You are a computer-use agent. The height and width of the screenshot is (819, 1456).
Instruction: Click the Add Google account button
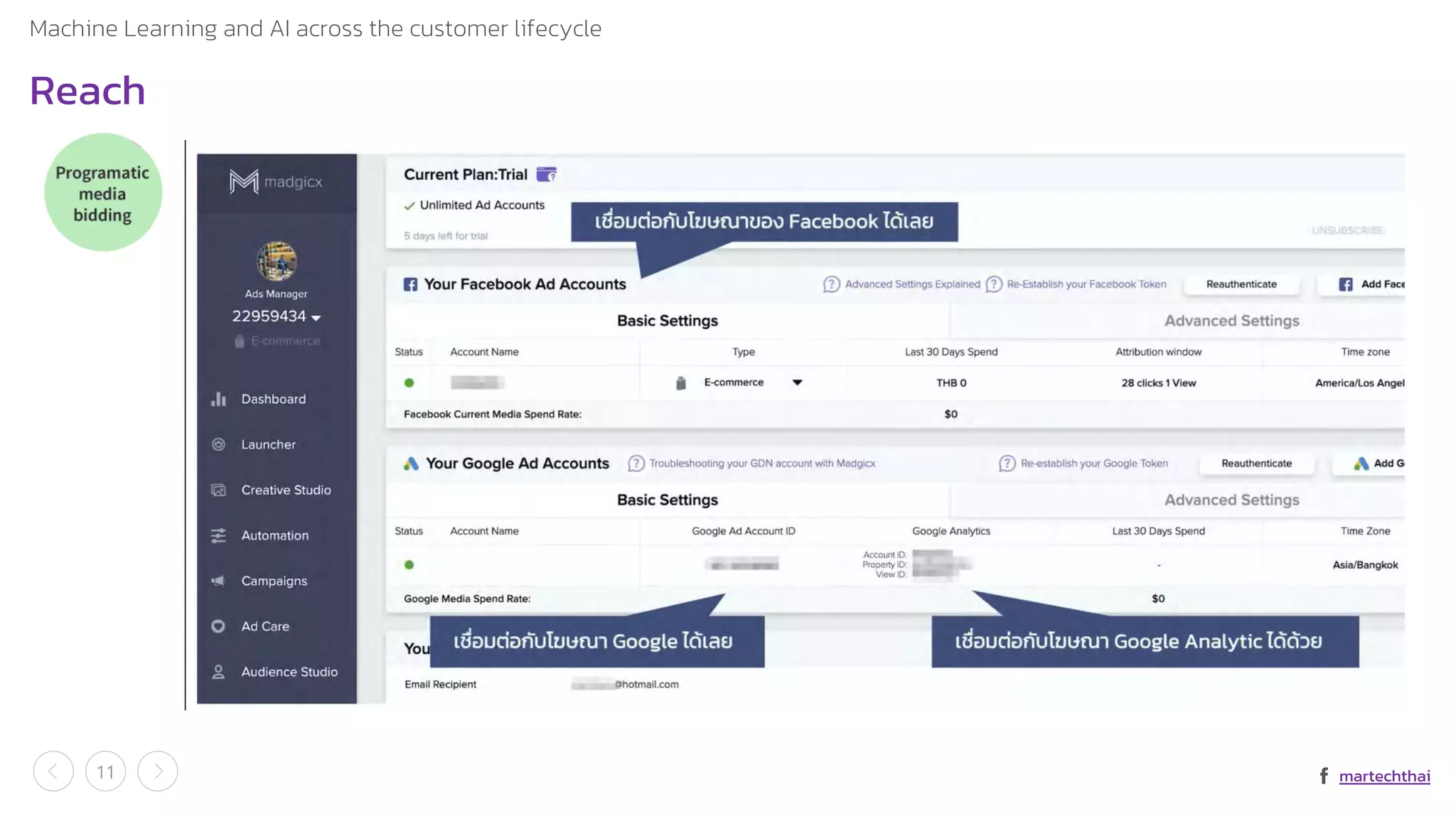[x=1369, y=464]
